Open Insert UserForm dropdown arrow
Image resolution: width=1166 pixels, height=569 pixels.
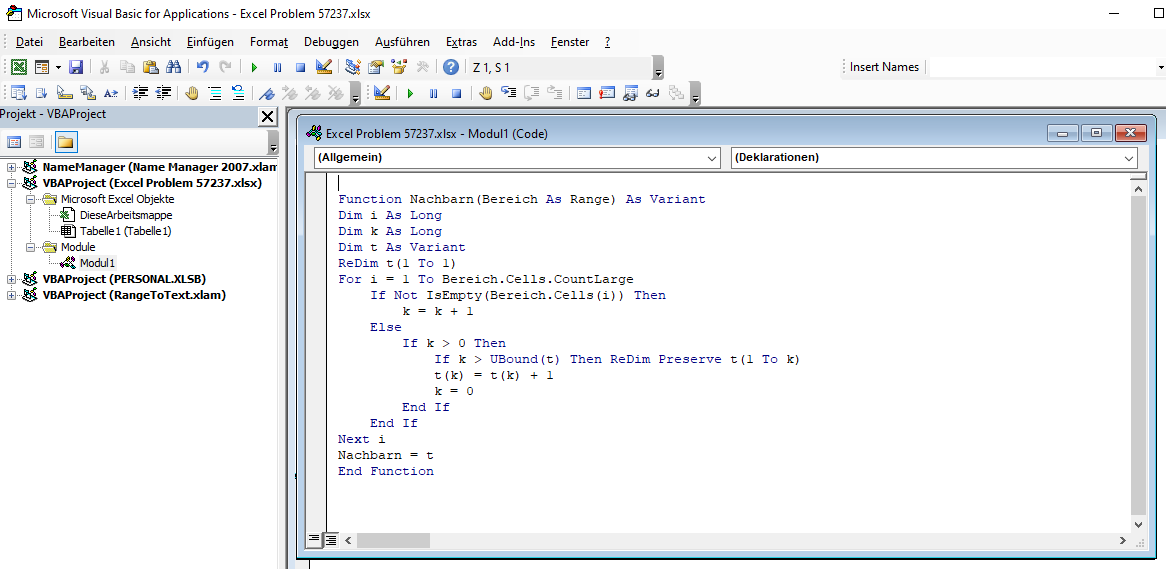58,68
